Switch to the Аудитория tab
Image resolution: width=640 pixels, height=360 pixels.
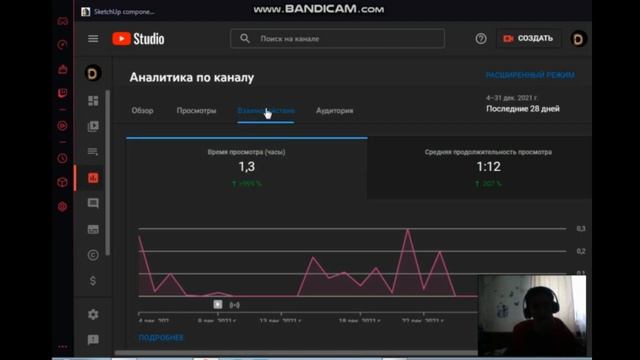[335, 111]
